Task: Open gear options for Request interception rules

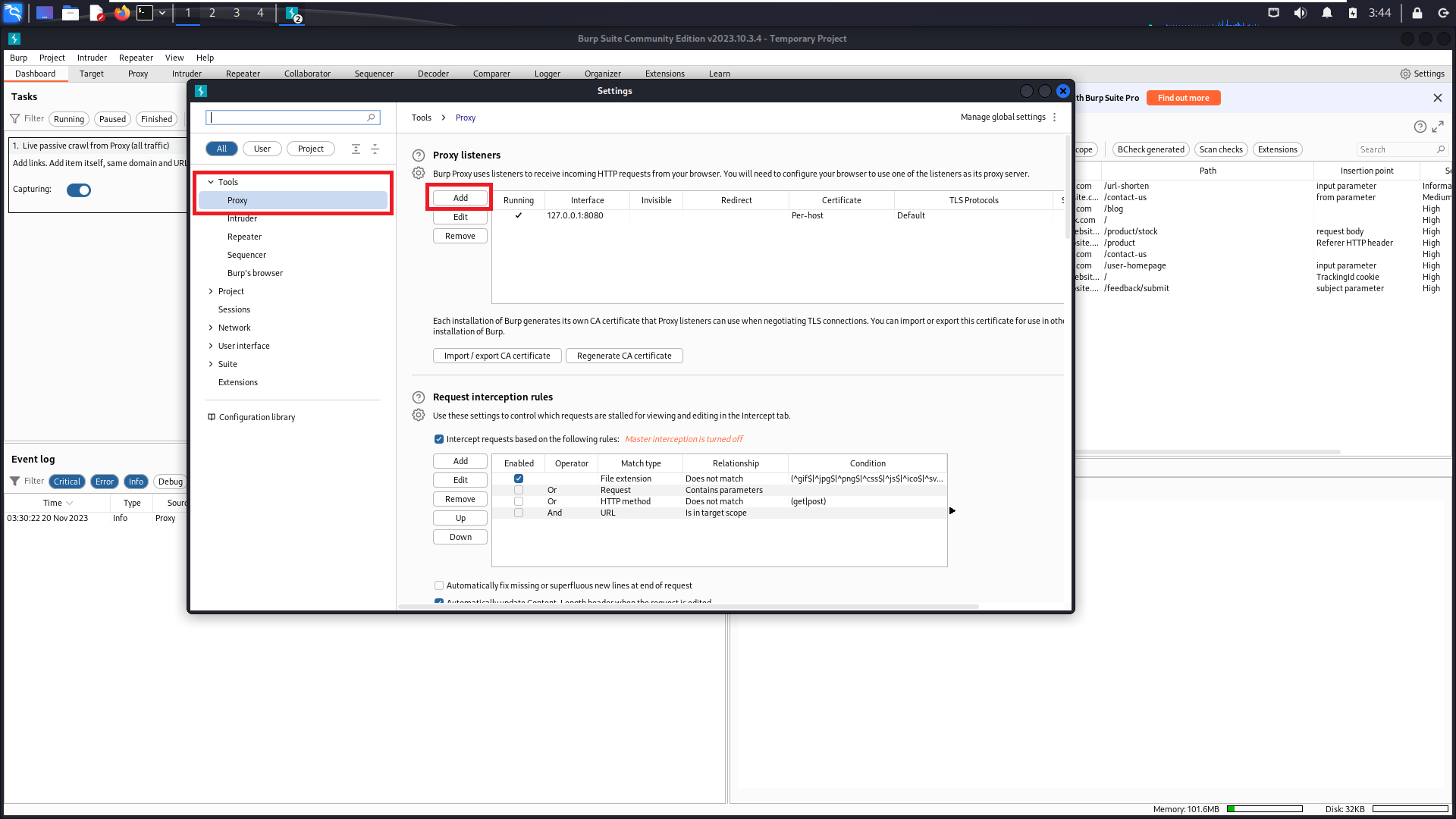Action: pyautogui.click(x=418, y=415)
